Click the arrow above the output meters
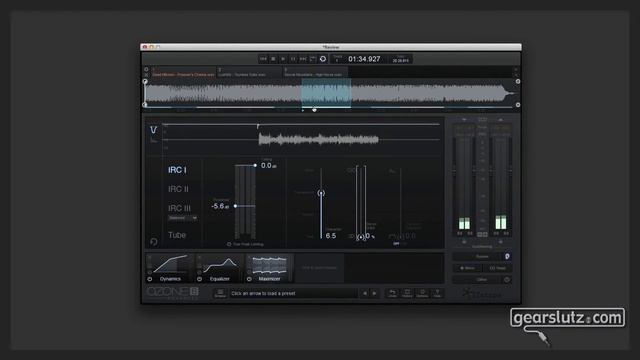Image resolution: width=640 pixels, height=360 pixels. click(500, 120)
